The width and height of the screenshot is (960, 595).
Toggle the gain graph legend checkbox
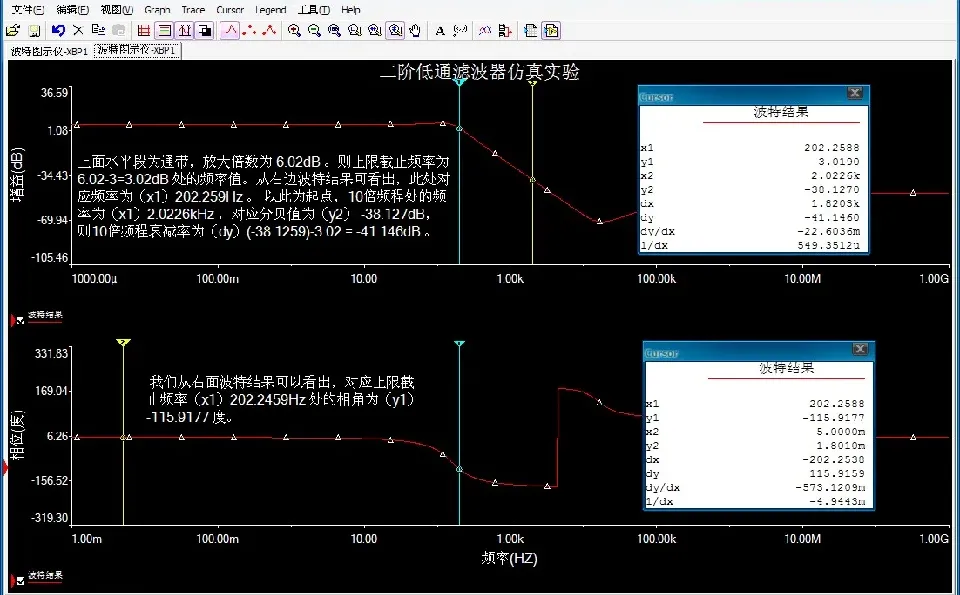pos(20,320)
